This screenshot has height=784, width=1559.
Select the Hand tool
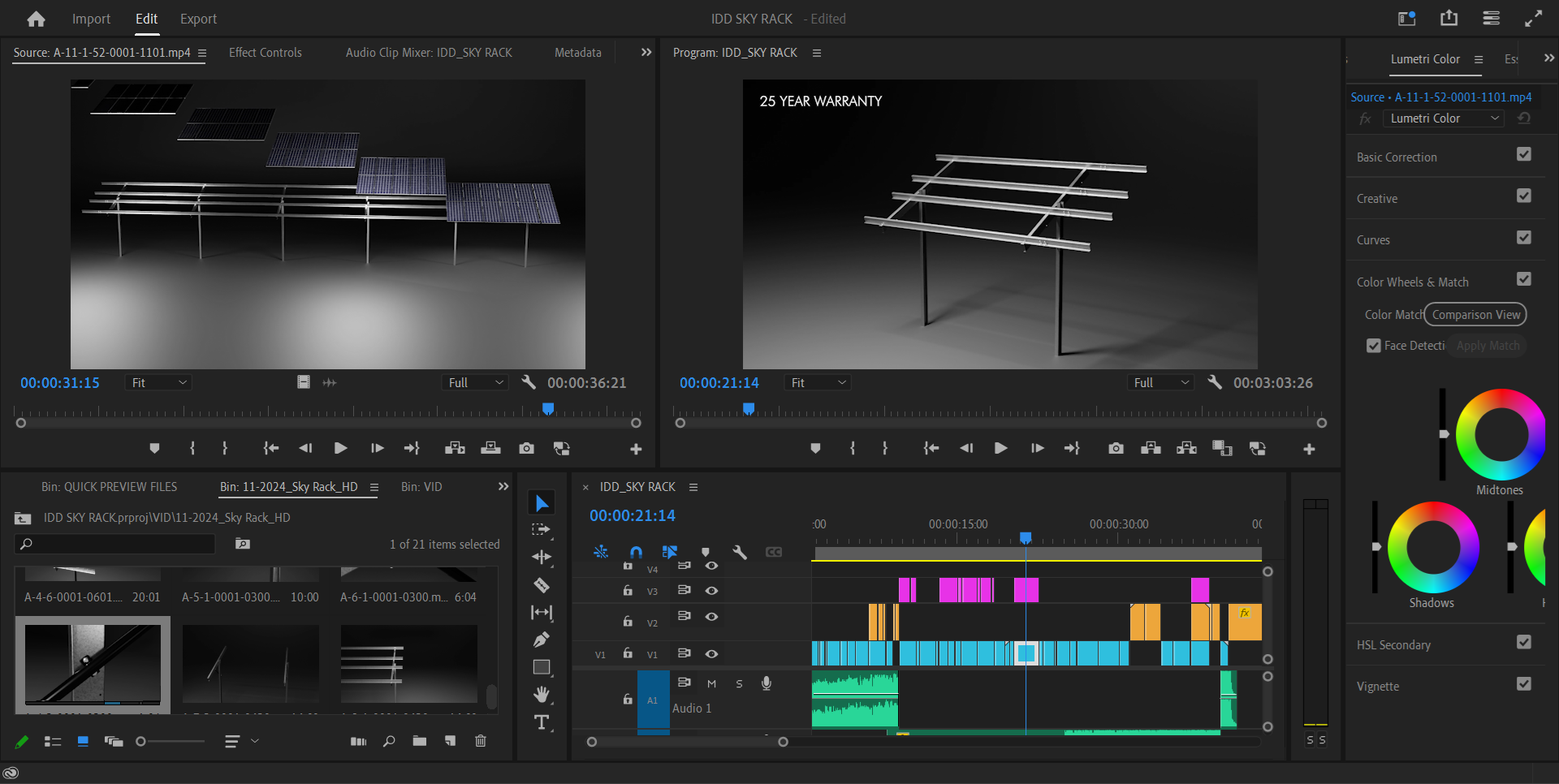(x=542, y=695)
